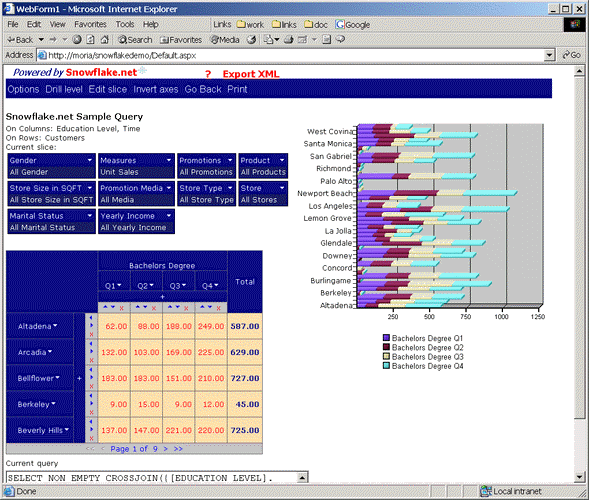
Task: Click the Invert axes link
Action: pos(156,89)
